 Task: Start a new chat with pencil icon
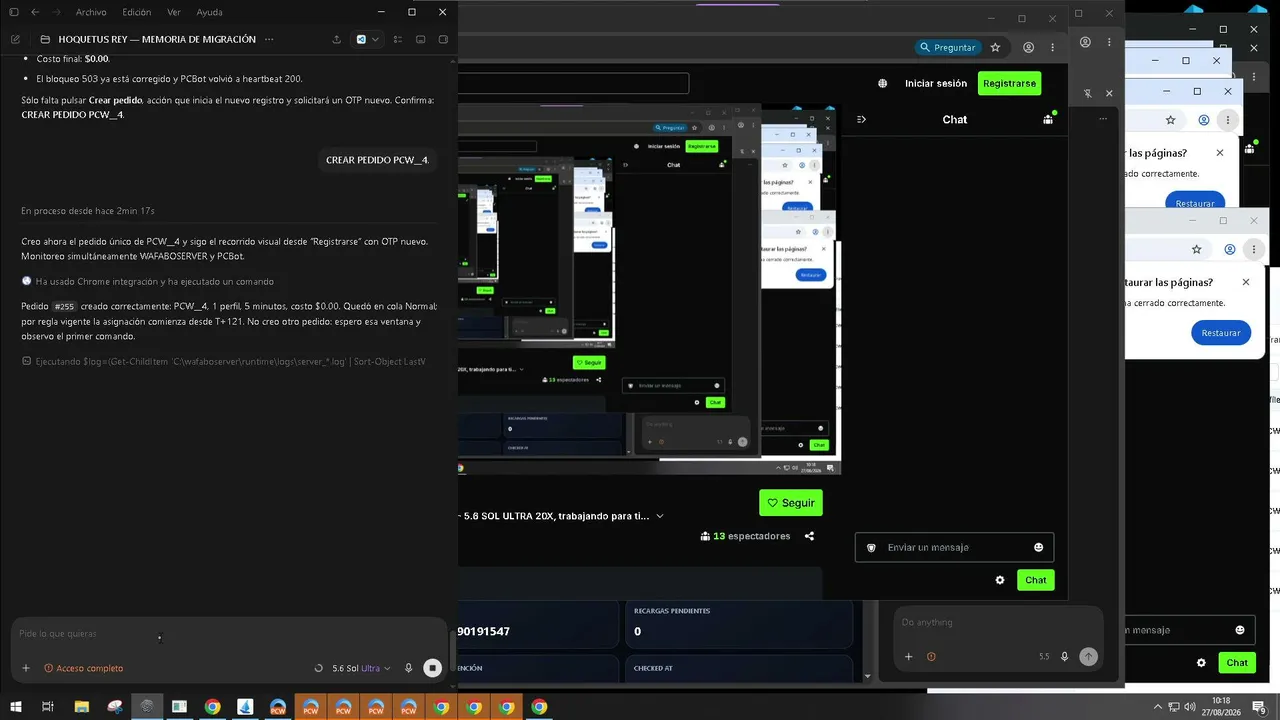coord(15,39)
